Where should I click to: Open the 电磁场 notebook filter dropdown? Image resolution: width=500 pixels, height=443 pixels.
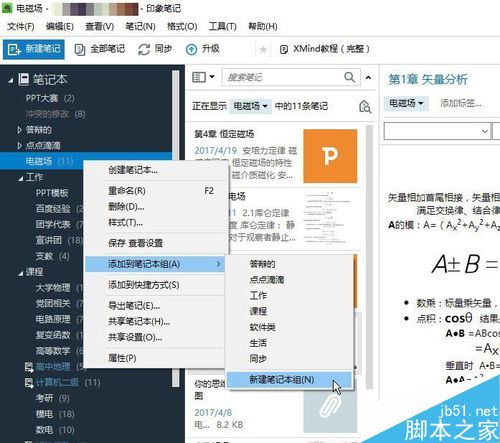250,106
